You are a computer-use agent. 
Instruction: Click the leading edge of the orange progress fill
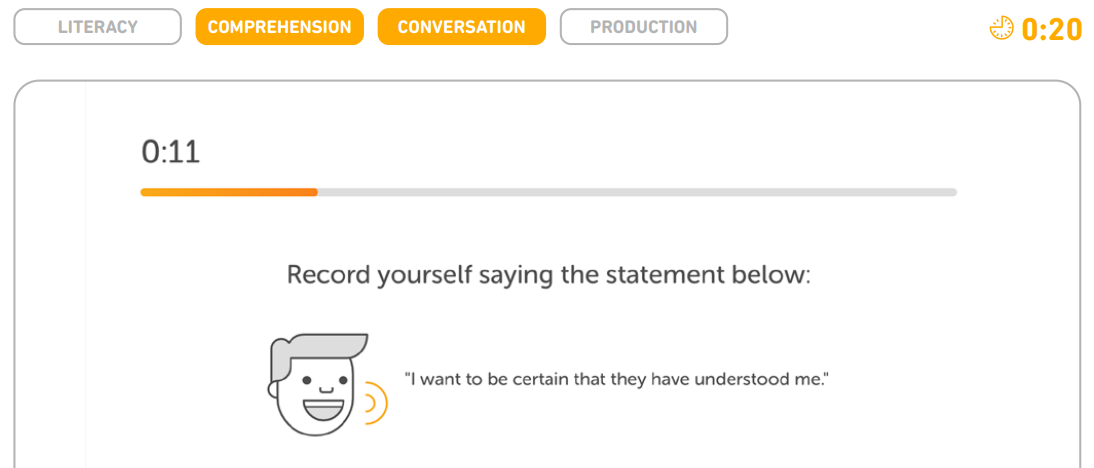point(315,192)
